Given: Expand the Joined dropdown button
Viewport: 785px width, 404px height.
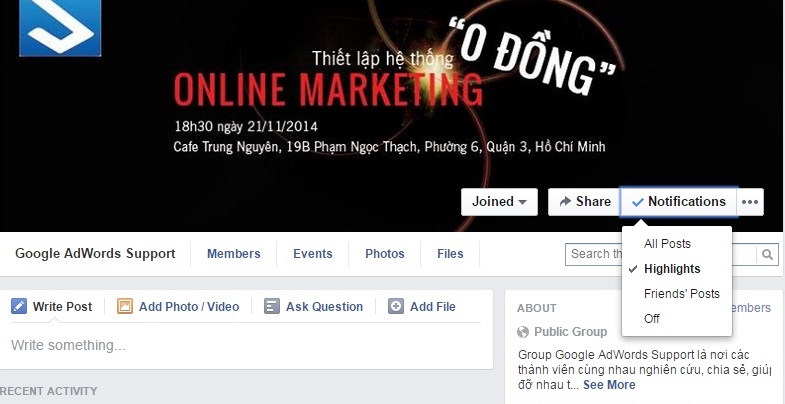Looking at the screenshot, I should pos(499,202).
